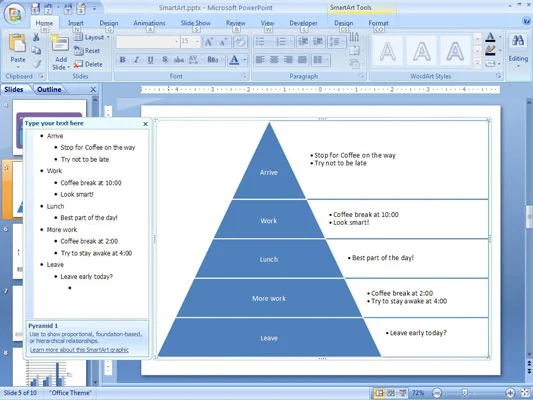Toggle bold formatting
This screenshot has height=400, width=533.
(x=123, y=60)
